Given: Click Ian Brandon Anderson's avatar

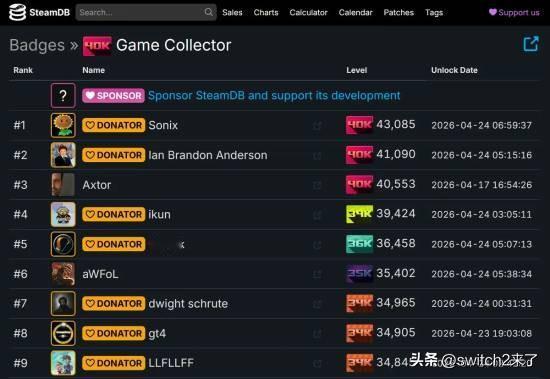Looking at the screenshot, I should click(63, 155).
